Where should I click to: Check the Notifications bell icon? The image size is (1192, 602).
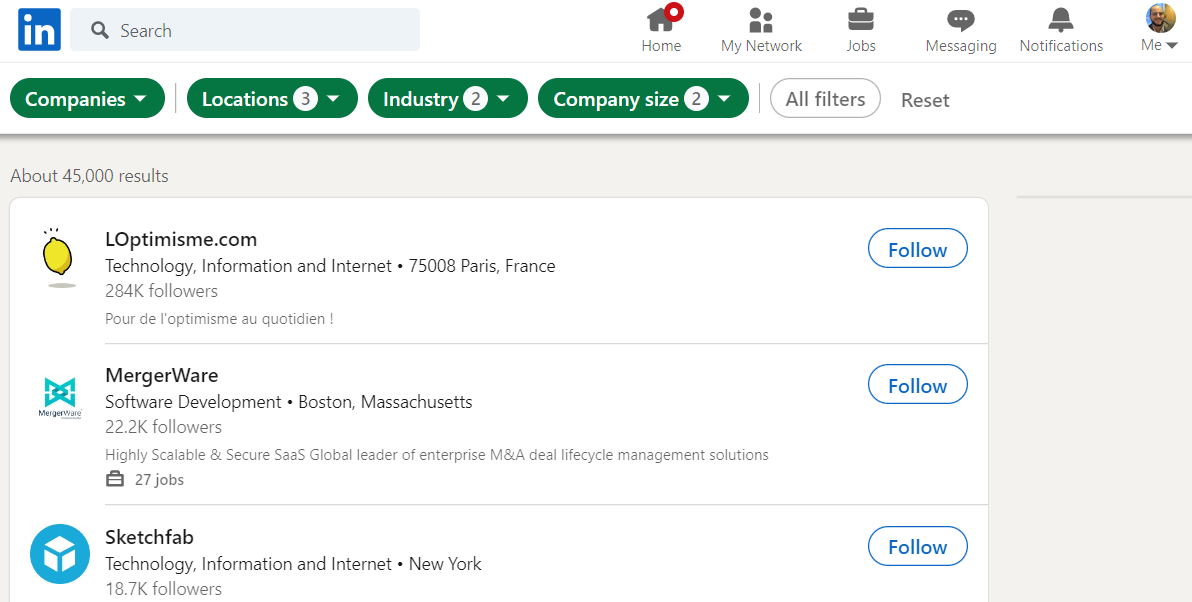coord(1061,19)
